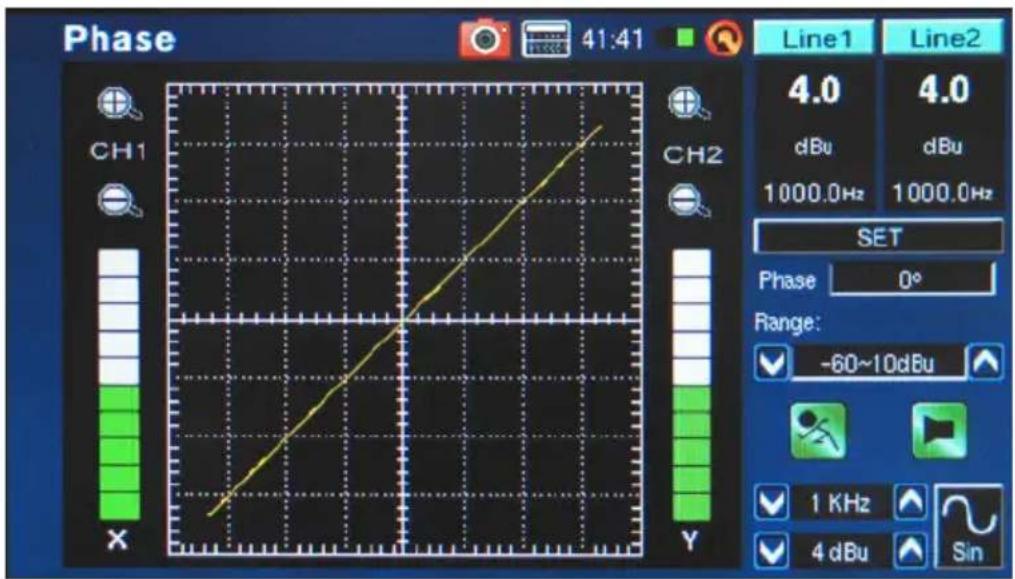Tap the 41:41 timer display
This screenshot has height=579, width=1015.
point(612,40)
